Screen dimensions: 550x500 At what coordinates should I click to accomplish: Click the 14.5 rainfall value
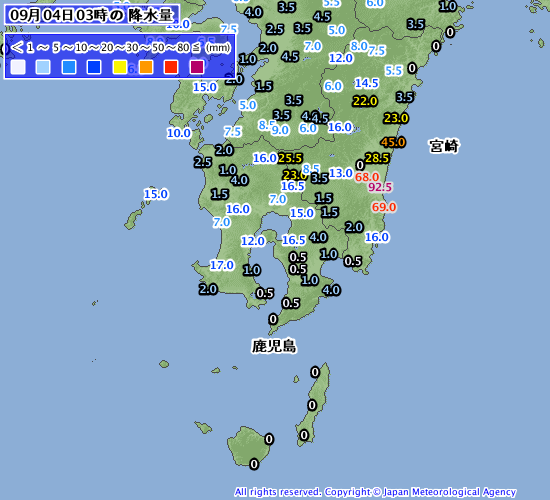pyautogui.click(x=367, y=83)
